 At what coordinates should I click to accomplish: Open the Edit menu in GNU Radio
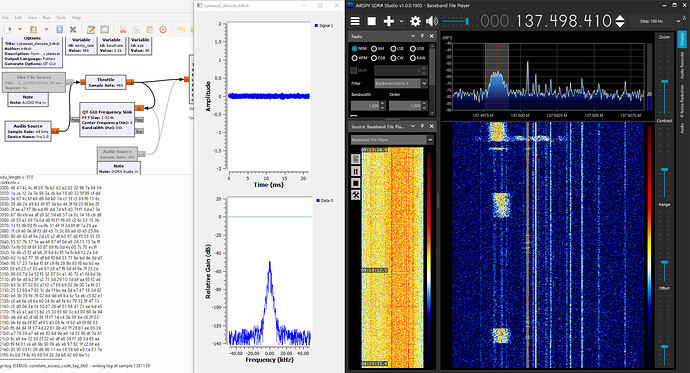(18, 18)
